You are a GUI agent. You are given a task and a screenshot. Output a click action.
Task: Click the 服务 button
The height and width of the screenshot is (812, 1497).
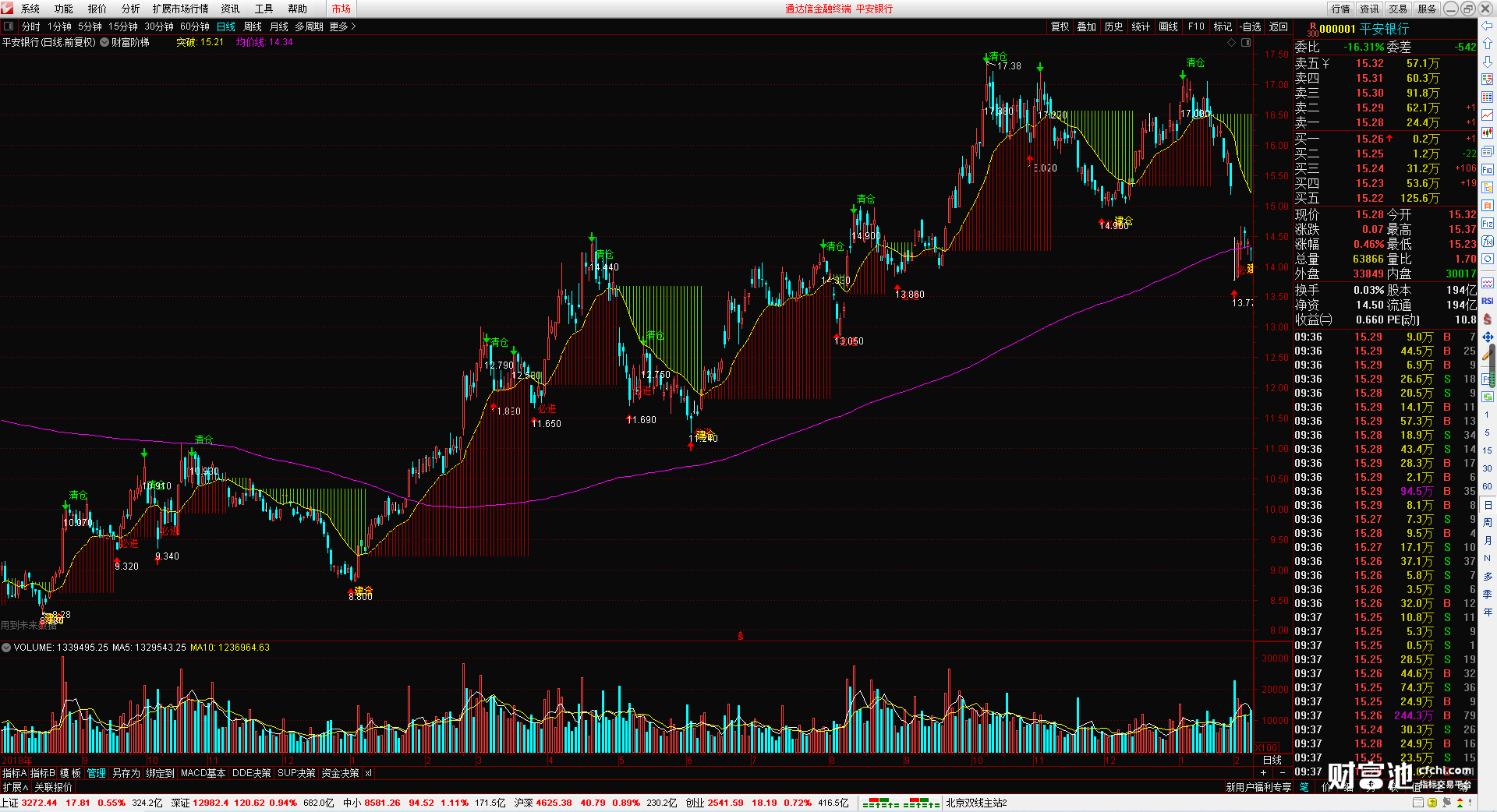[1427, 9]
